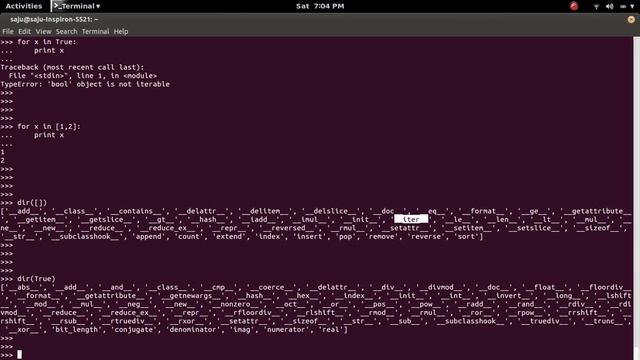Click the red recording indicator icon
The image size is (640, 360).
coord(574,6)
